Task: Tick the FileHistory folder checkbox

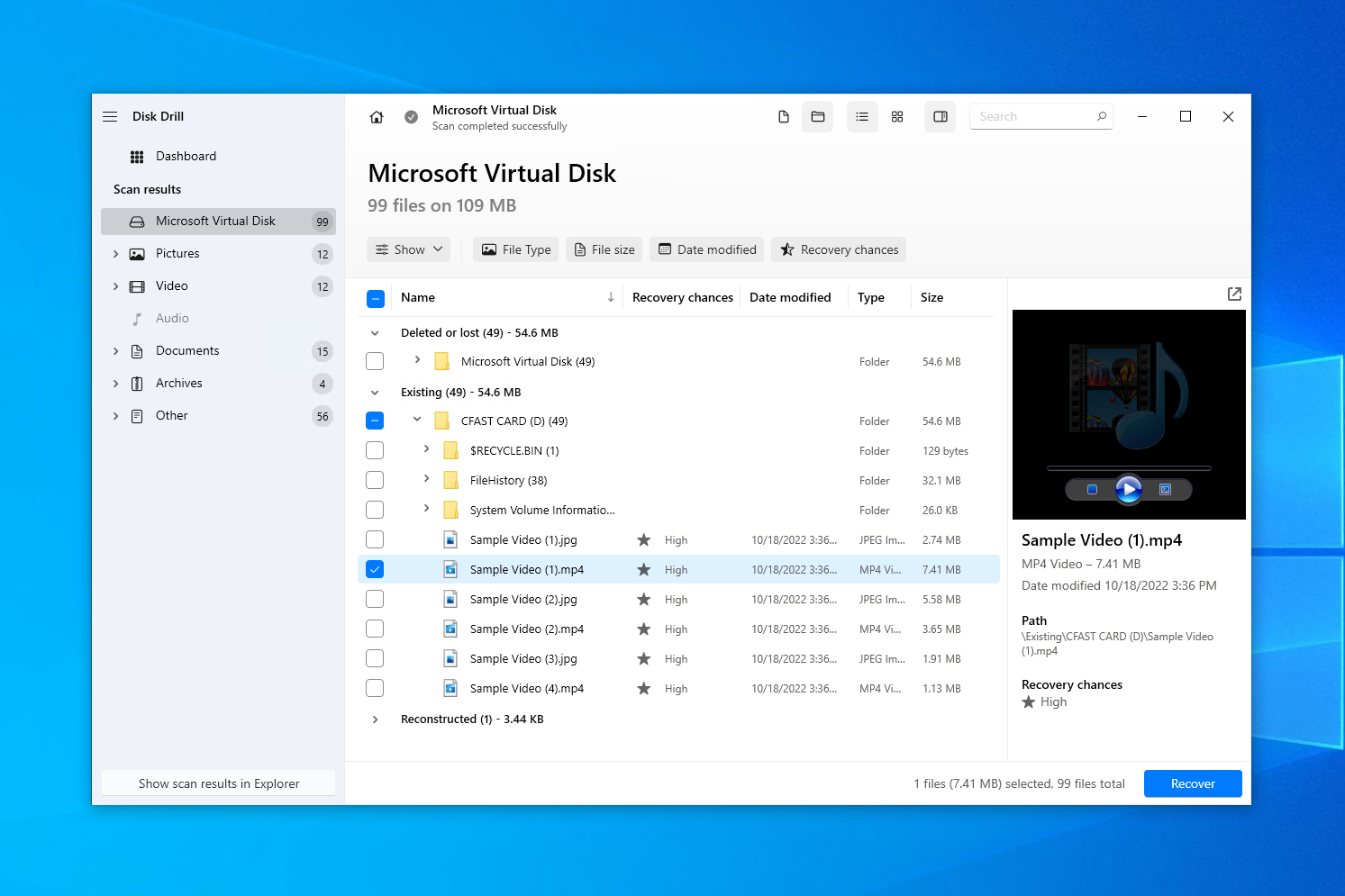Action: pyautogui.click(x=376, y=480)
